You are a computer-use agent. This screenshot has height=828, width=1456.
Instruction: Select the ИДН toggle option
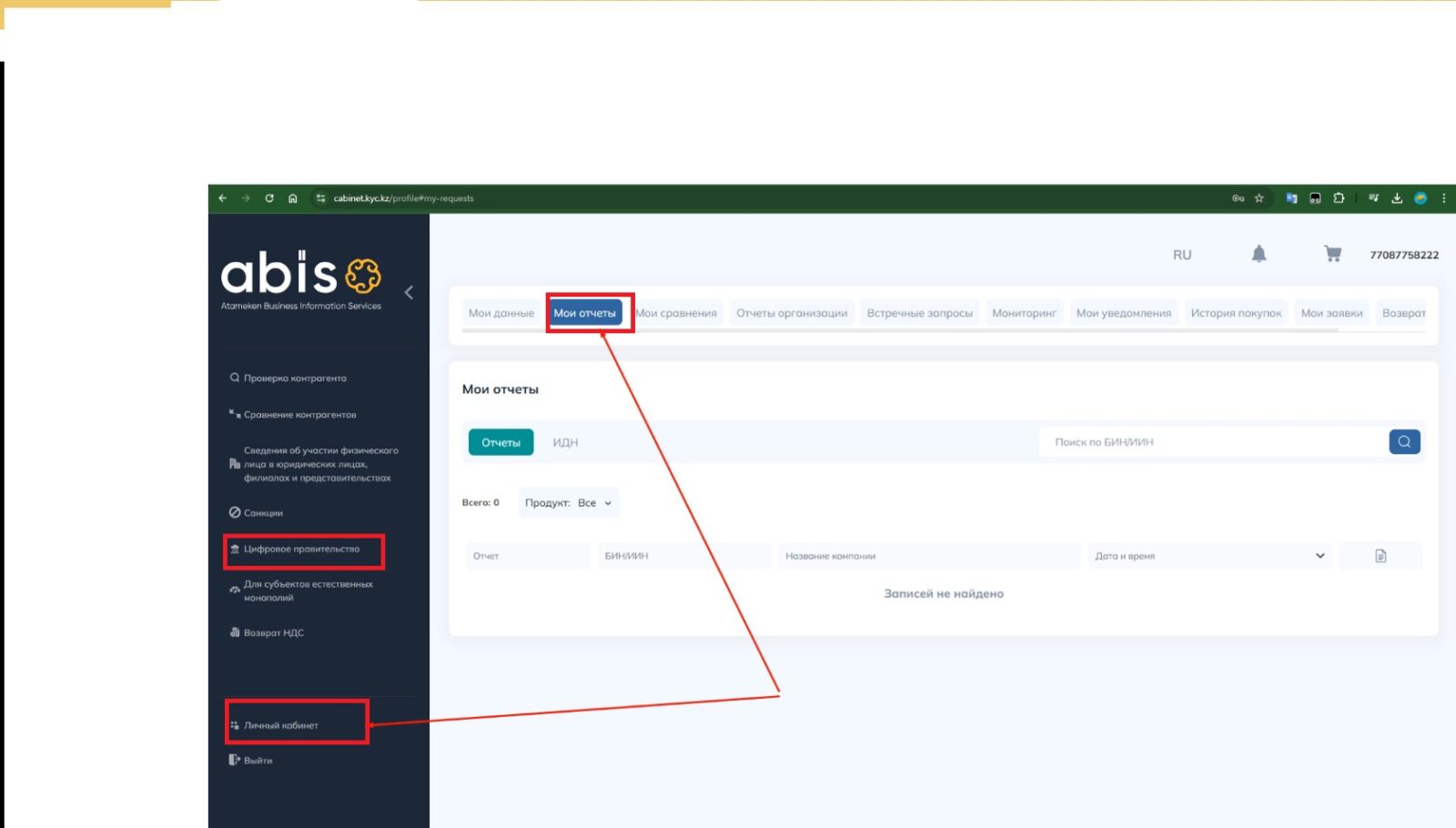[x=565, y=443]
